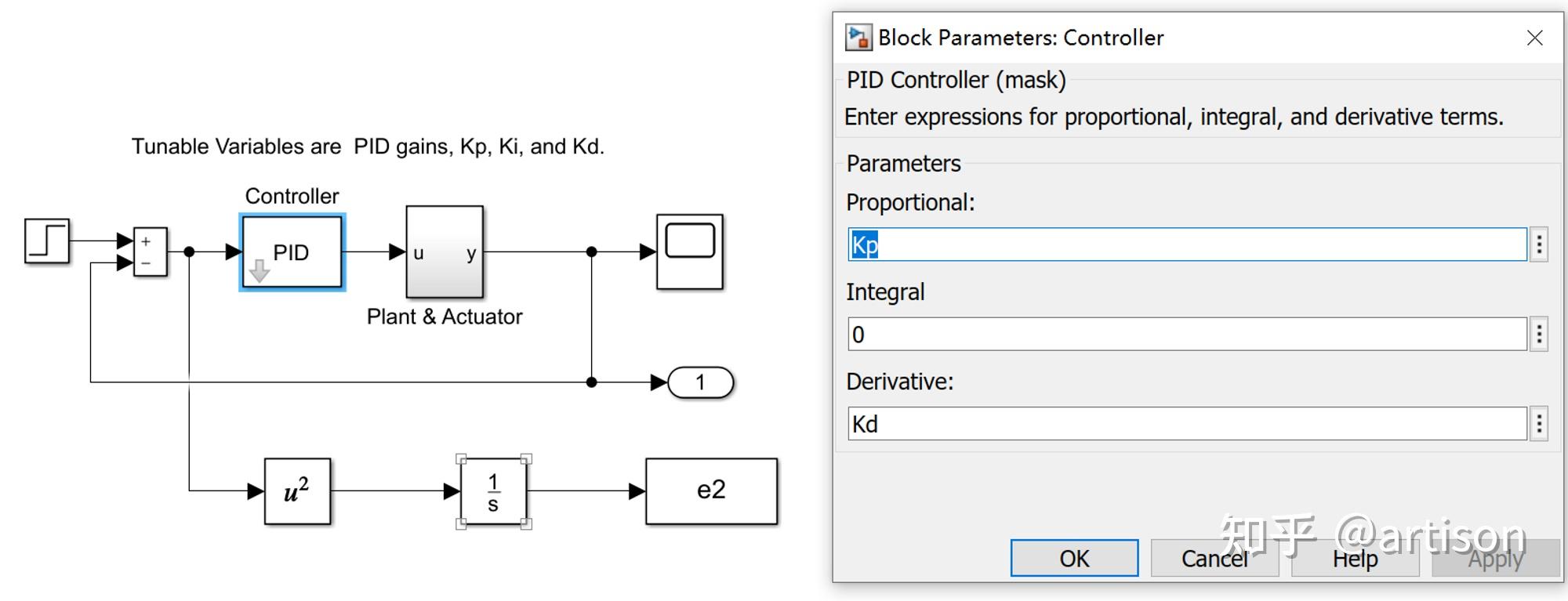Click the Proportional input field containing Kp

pos(1187,245)
